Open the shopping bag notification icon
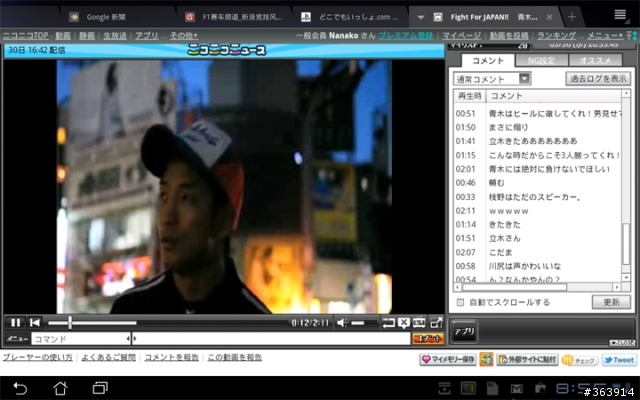The image size is (640, 400). coord(540,388)
